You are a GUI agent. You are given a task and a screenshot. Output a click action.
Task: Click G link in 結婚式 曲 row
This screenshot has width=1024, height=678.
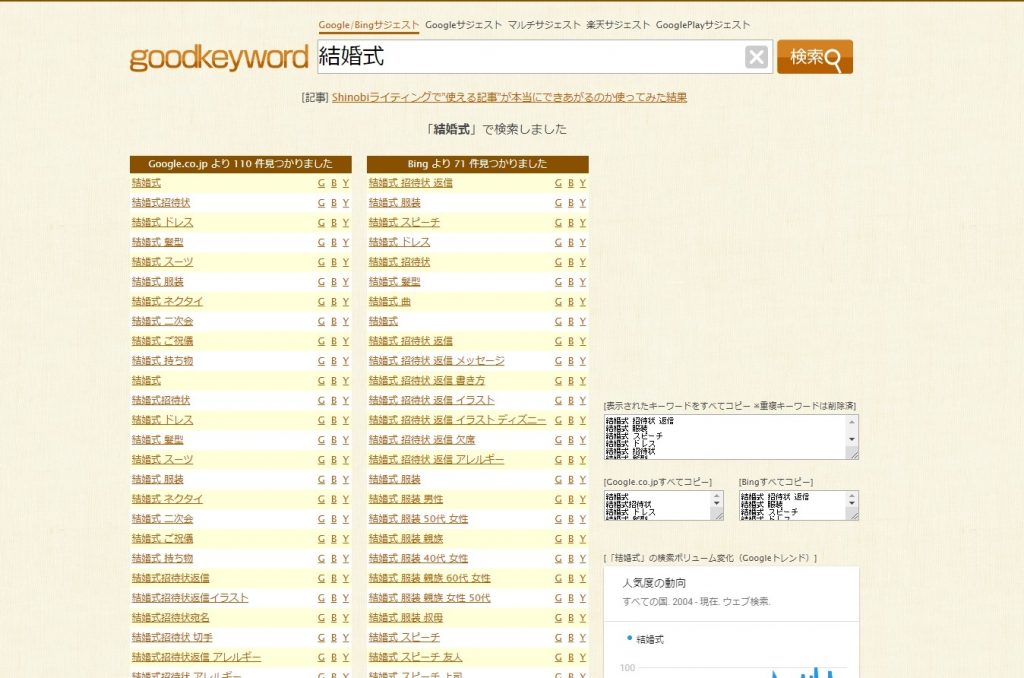[558, 302]
